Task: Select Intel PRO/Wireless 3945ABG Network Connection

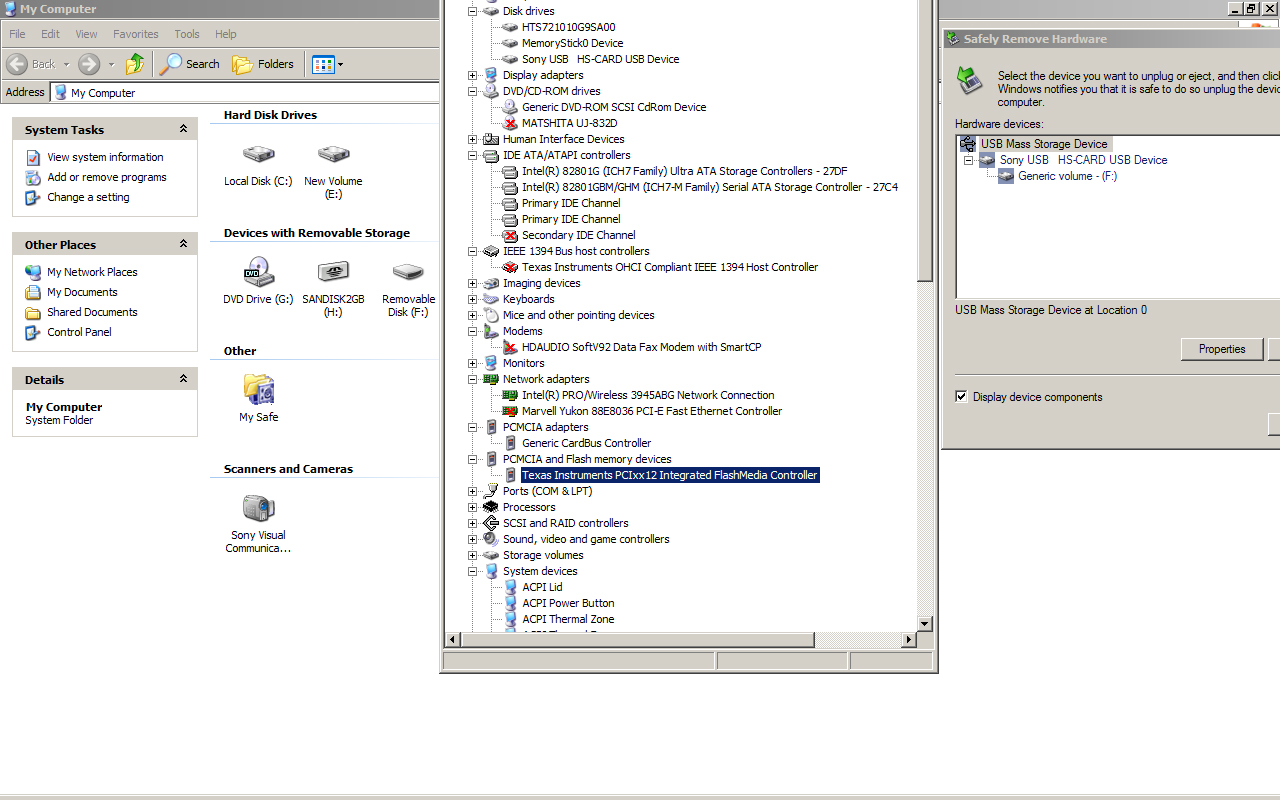Action: click(x=648, y=395)
